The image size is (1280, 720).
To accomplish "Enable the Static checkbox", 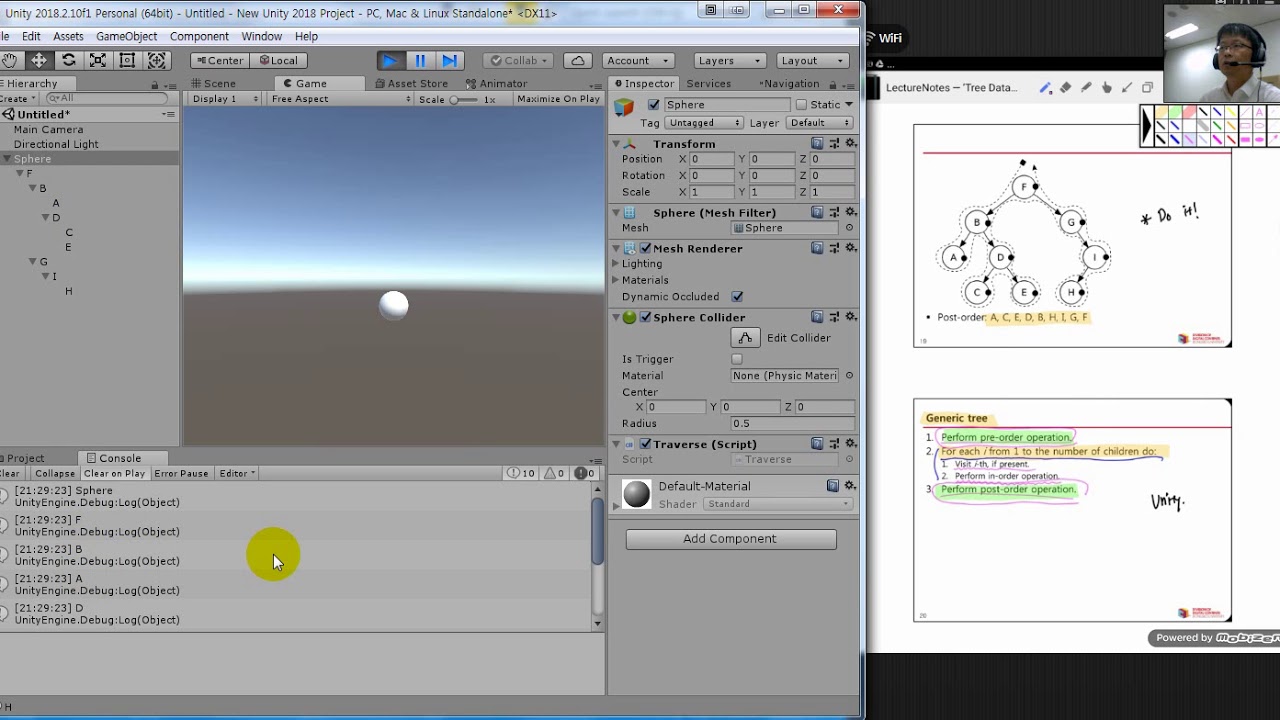I will [x=801, y=105].
